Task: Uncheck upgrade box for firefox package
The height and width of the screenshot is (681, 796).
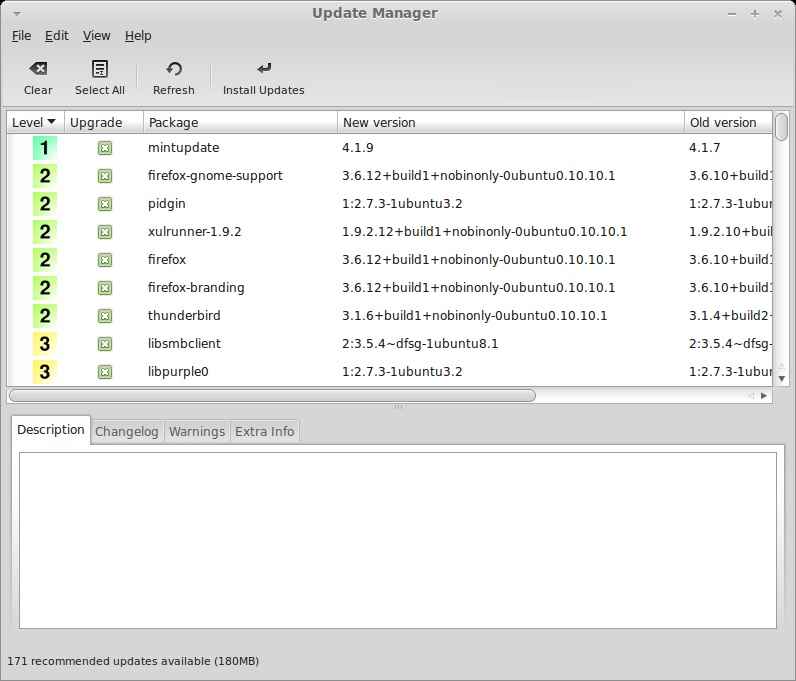Action: pos(105,260)
